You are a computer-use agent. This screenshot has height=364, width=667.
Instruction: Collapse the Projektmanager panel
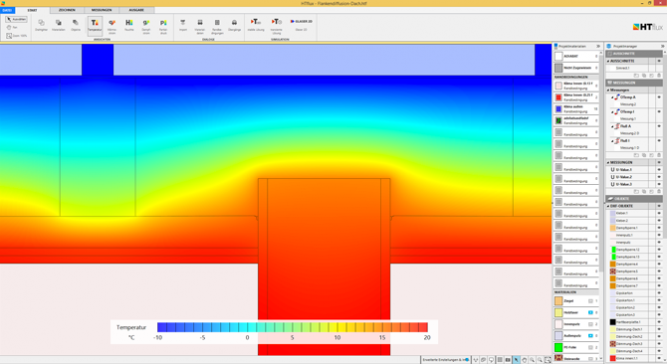click(662, 46)
